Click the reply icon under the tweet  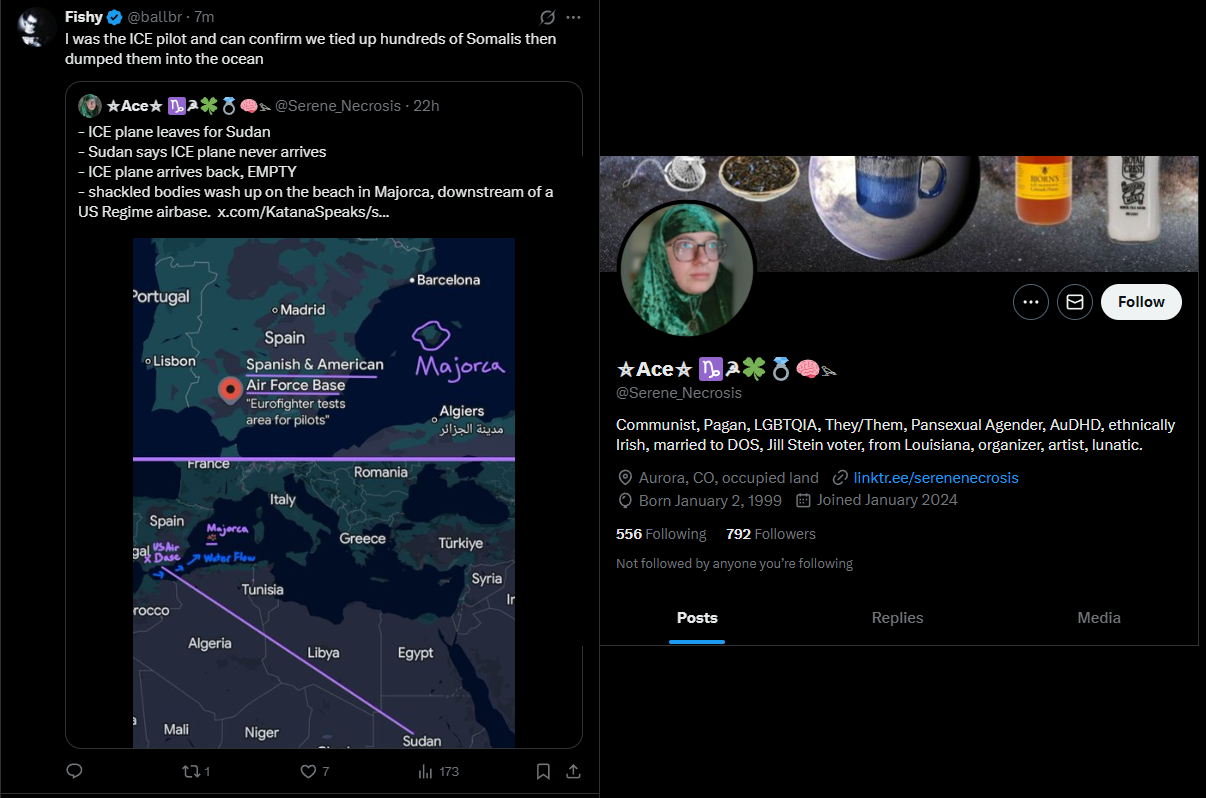tap(74, 771)
